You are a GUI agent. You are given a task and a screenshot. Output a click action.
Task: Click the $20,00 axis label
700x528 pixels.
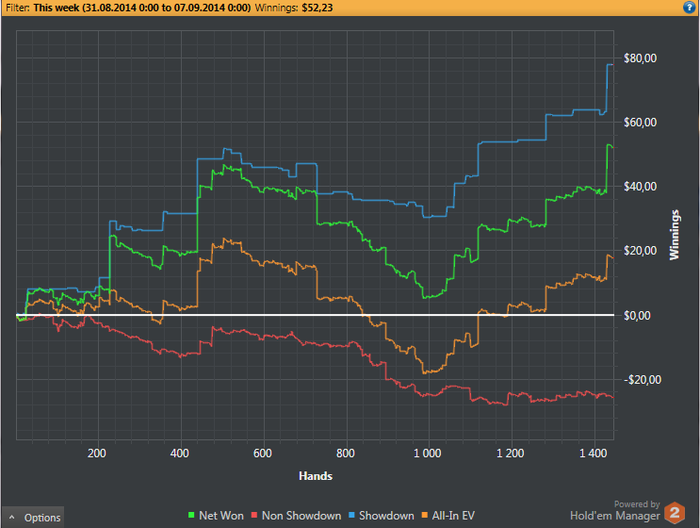pos(640,251)
